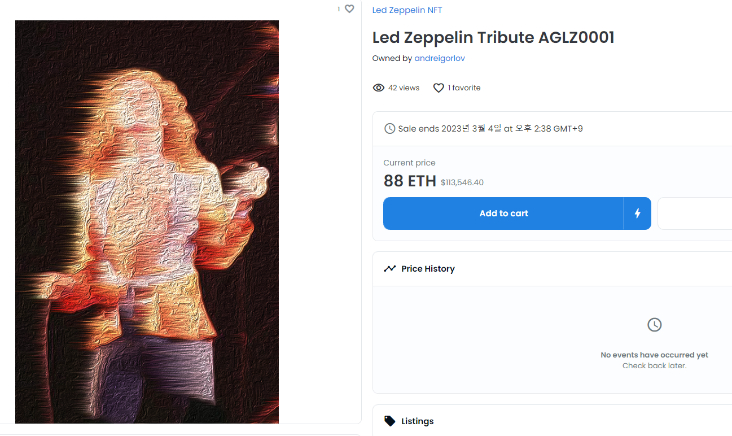Click the Sale ends date text

point(490,128)
